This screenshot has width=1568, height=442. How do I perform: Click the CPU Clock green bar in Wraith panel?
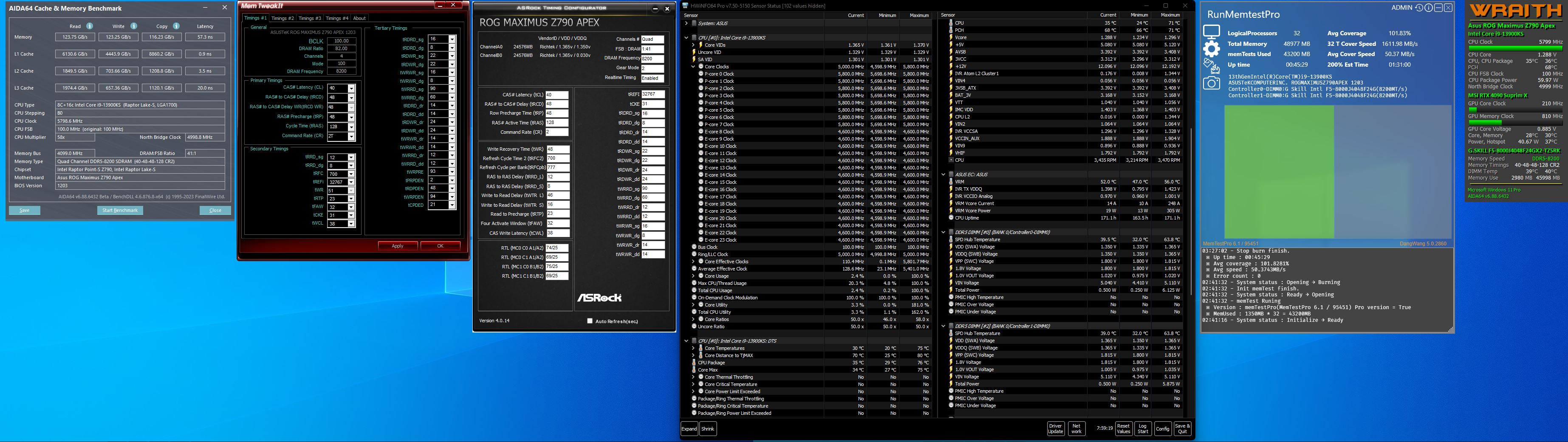coord(1515,48)
